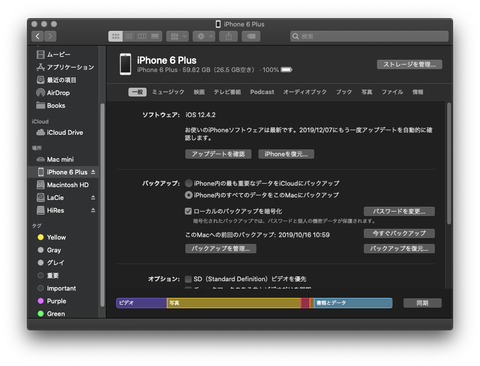Click バックアップを復元 button

pos(399,249)
